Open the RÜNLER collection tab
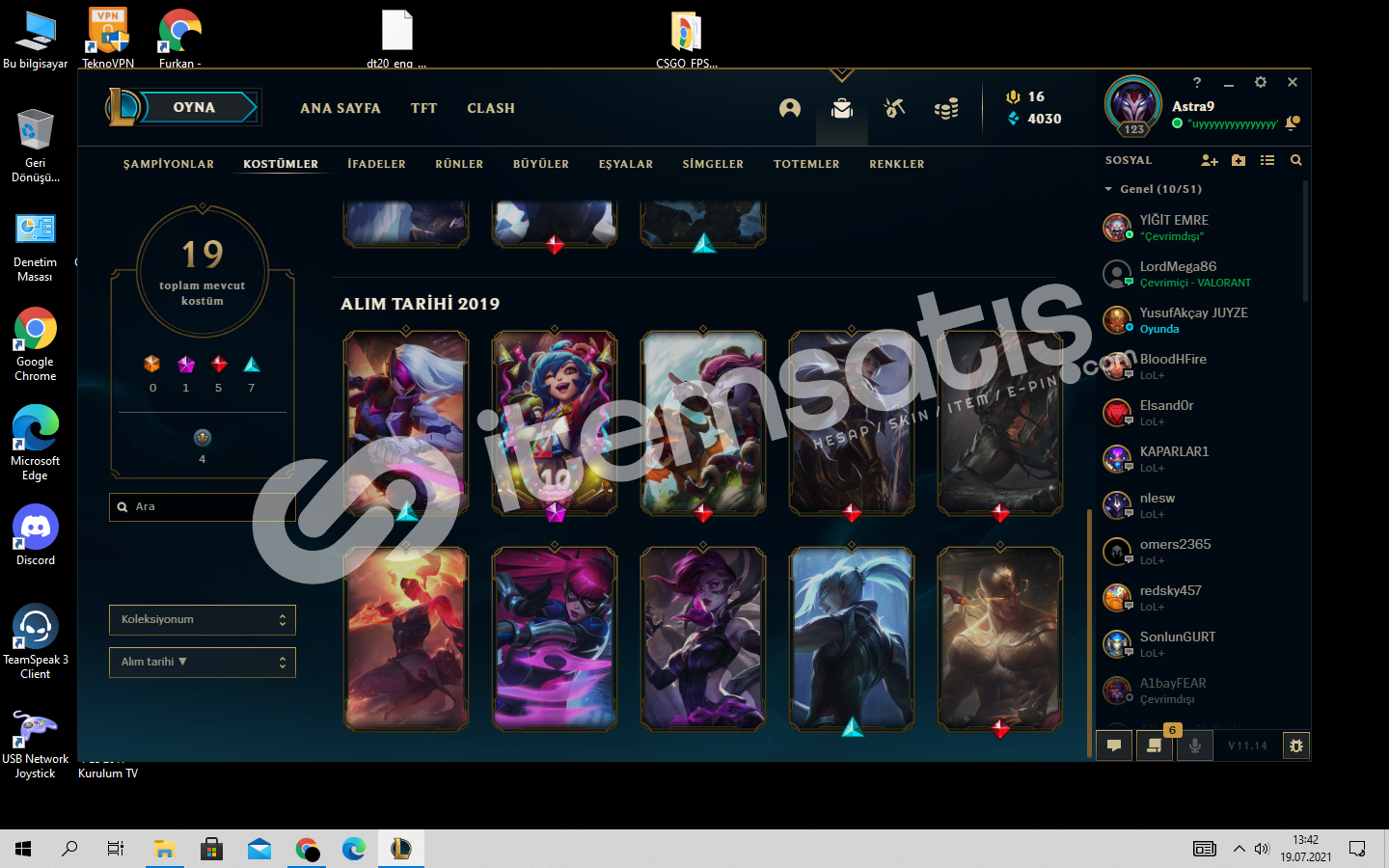 point(459,164)
